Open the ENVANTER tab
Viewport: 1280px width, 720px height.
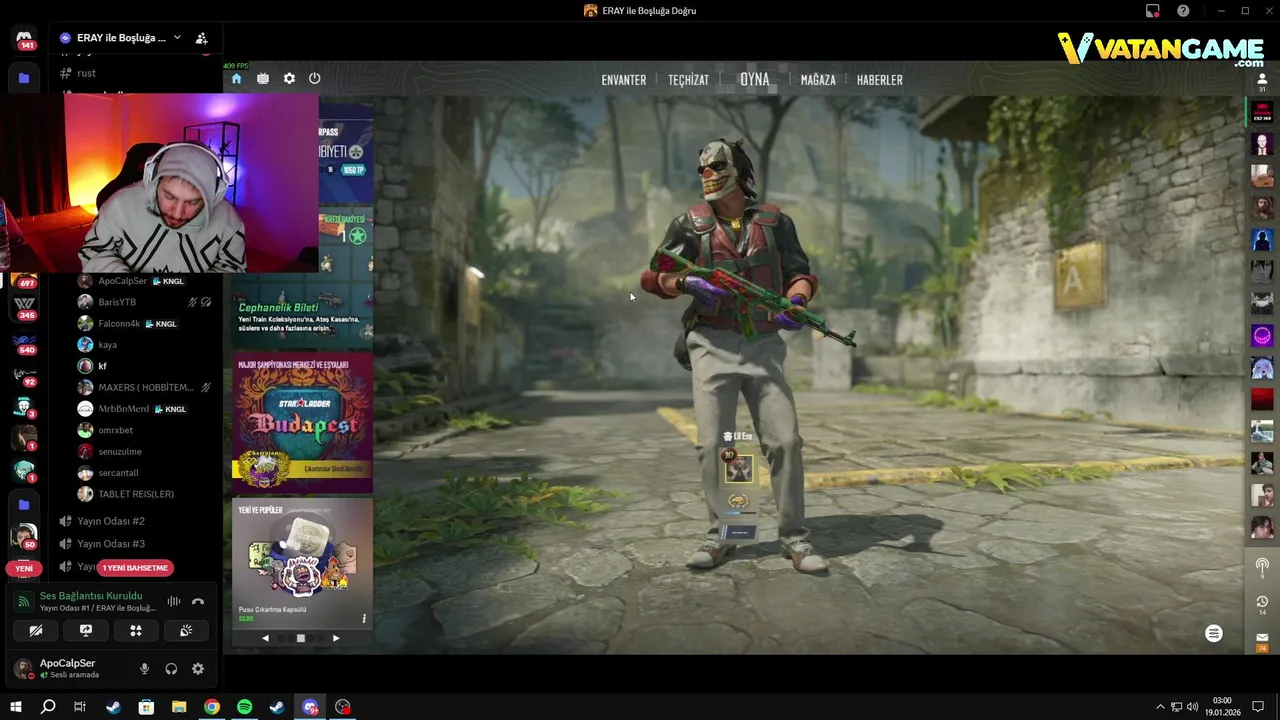(x=624, y=80)
